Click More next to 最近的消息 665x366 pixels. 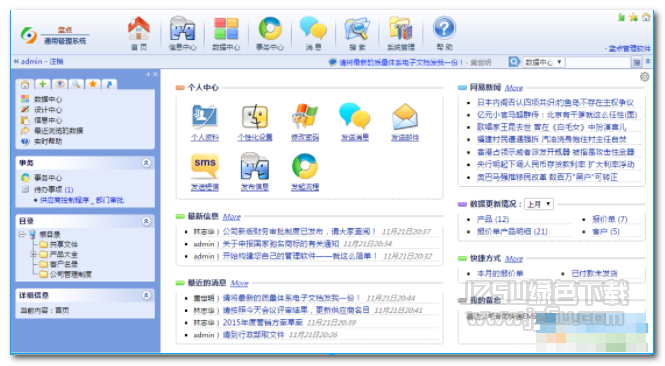239,283
